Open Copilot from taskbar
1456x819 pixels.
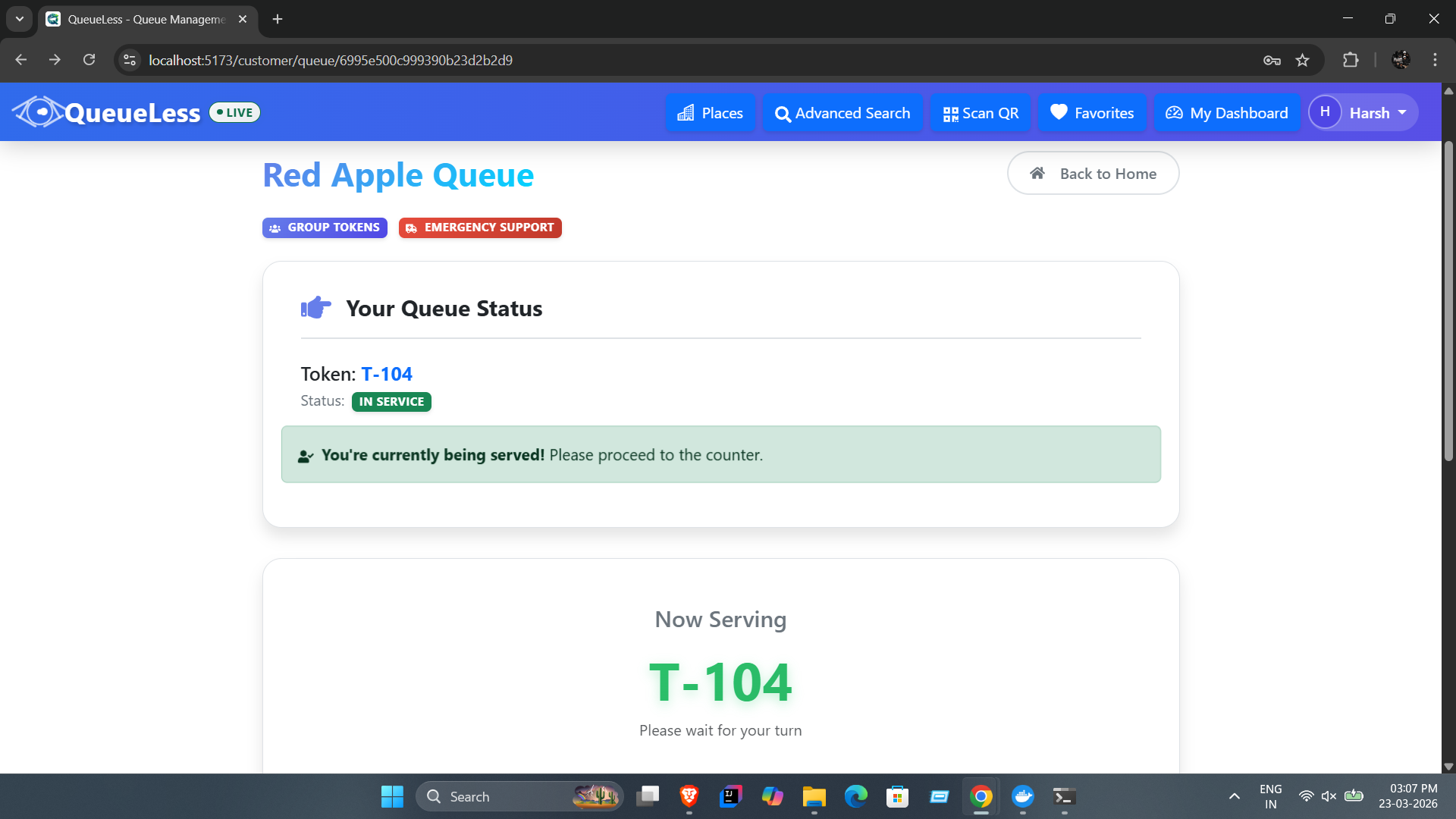773,796
